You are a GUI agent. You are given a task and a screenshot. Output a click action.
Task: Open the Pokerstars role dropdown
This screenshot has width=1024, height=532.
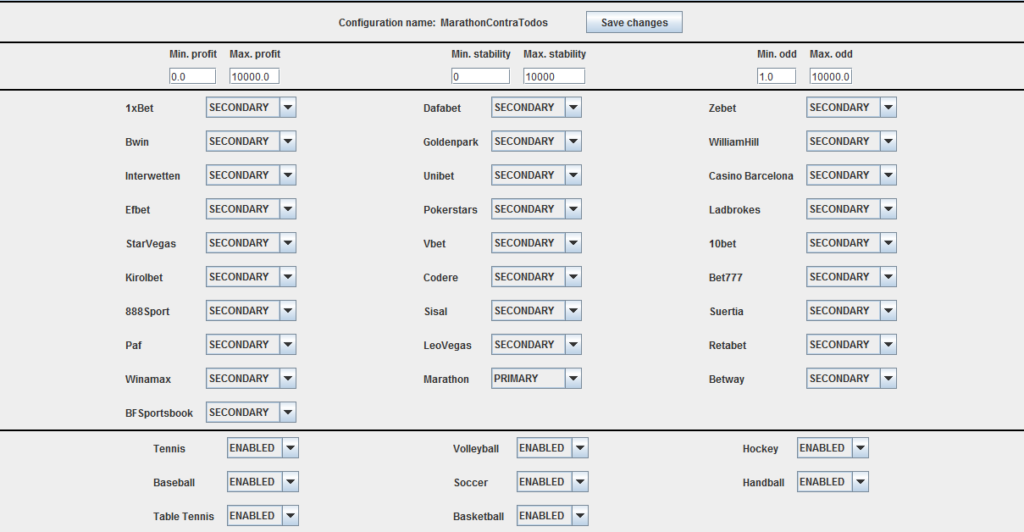pyautogui.click(x=536, y=210)
